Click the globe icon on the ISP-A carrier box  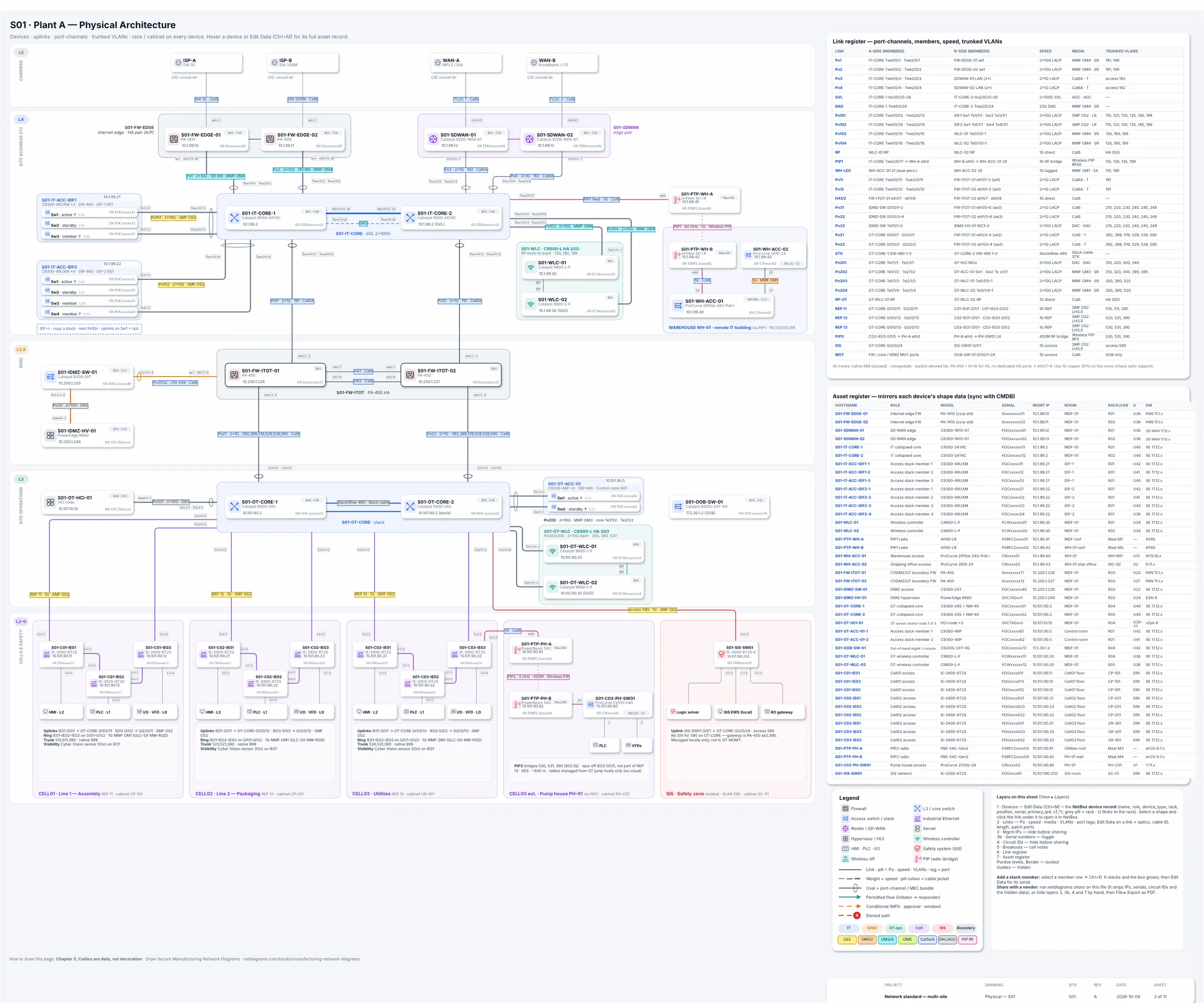[178, 63]
